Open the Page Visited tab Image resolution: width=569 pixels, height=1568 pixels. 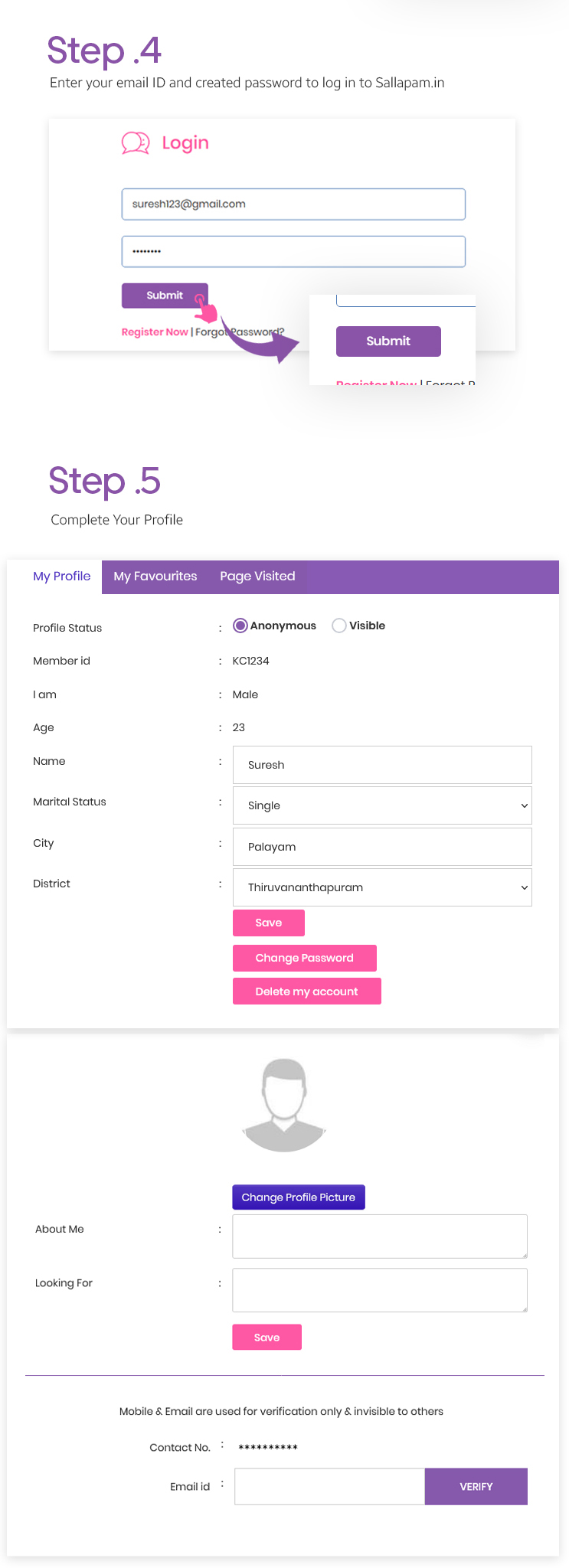click(257, 577)
